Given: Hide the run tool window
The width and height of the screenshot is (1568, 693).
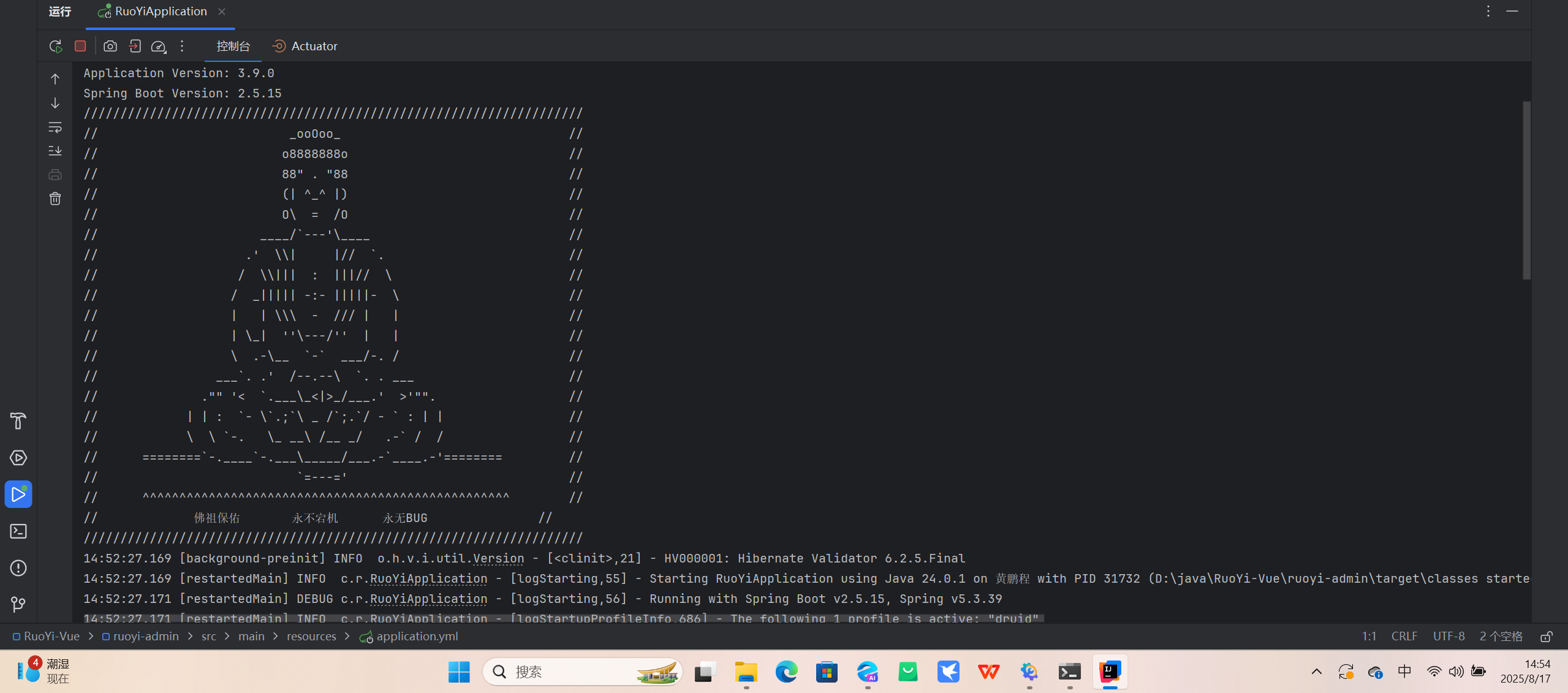Looking at the screenshot, I should (x=1512, y=12).
